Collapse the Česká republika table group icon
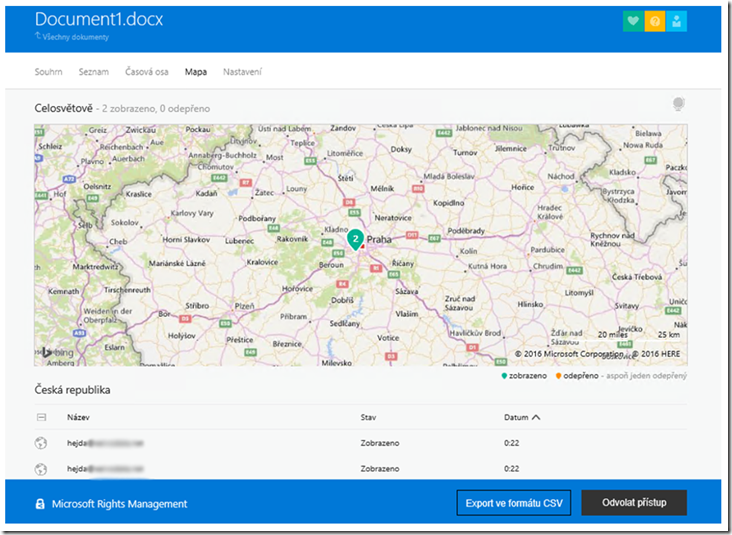 pyautogui.click(x=42, y=417)
